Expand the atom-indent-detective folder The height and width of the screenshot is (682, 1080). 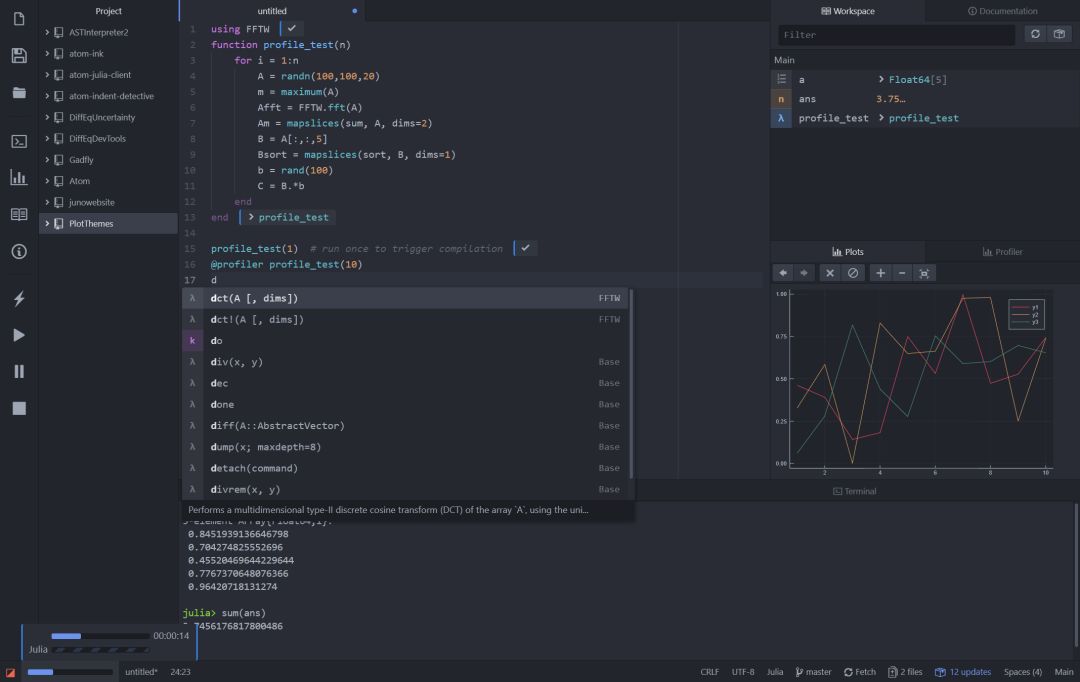click(x=47, y=96)
